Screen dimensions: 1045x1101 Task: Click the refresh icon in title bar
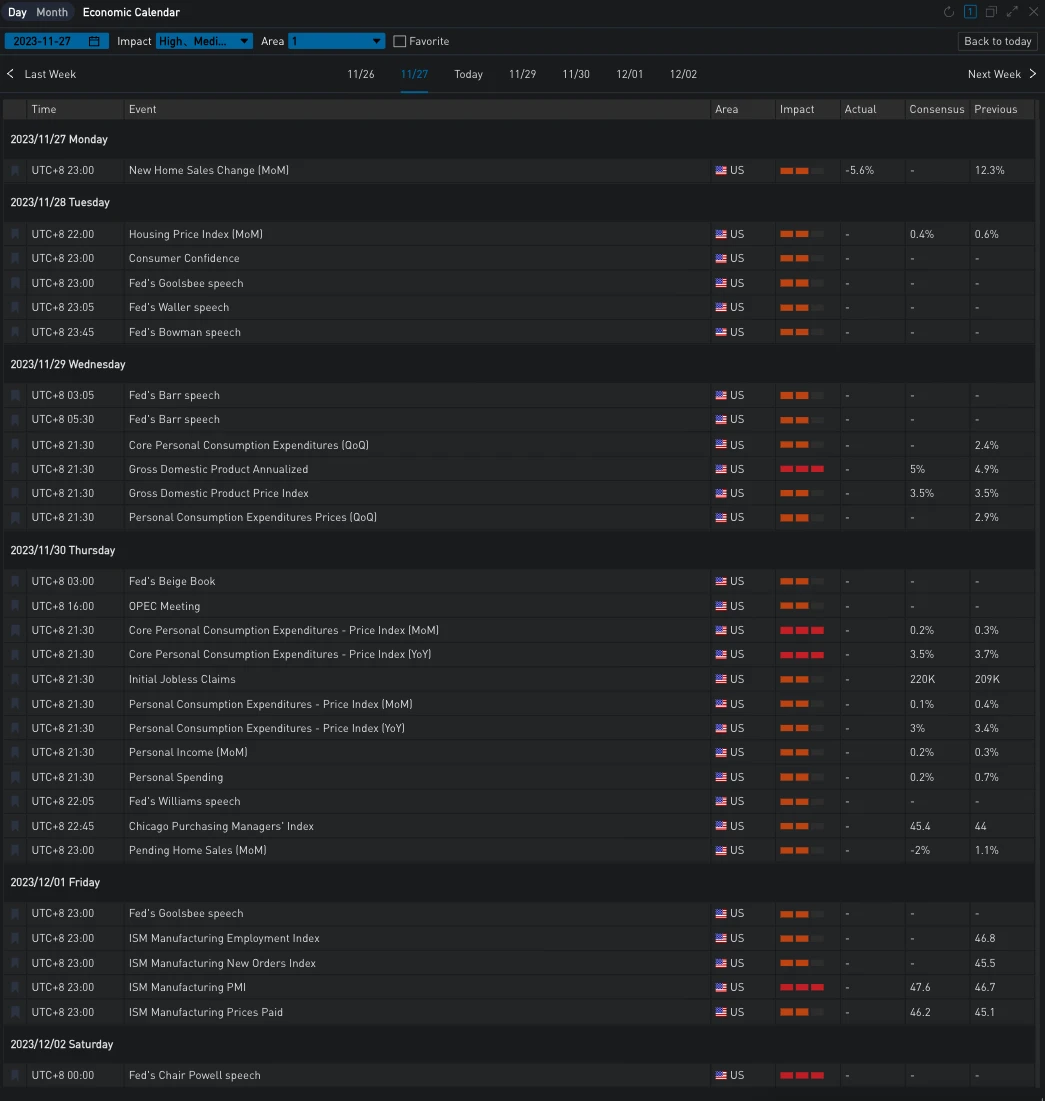[949, 12]
